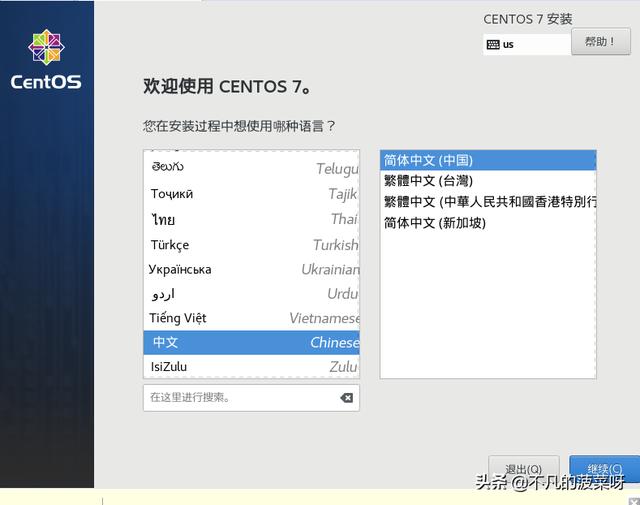Open the 帮助! help button
The width and height of the screenshot is (640, 505).
click(x=601, y=41)
